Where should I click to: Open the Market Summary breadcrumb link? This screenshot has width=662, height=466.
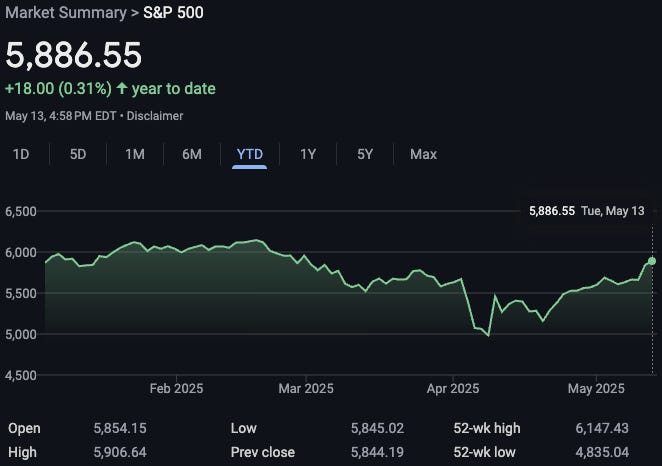(x=66, y=13)
